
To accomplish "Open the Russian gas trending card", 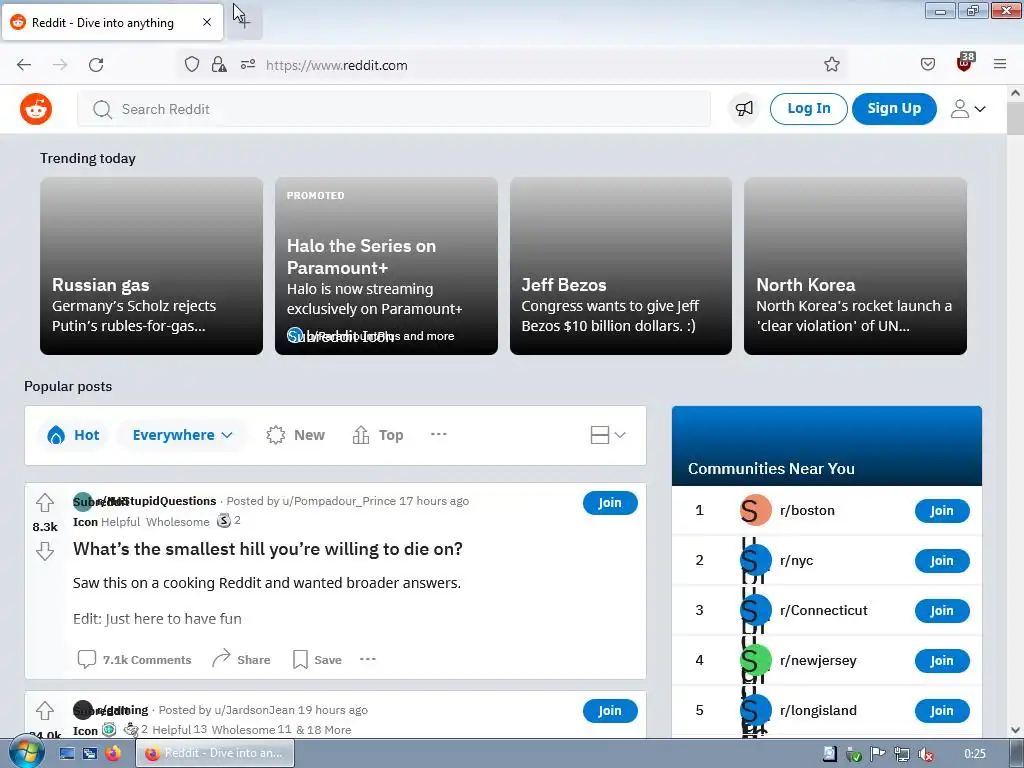I will click(152, 266).
